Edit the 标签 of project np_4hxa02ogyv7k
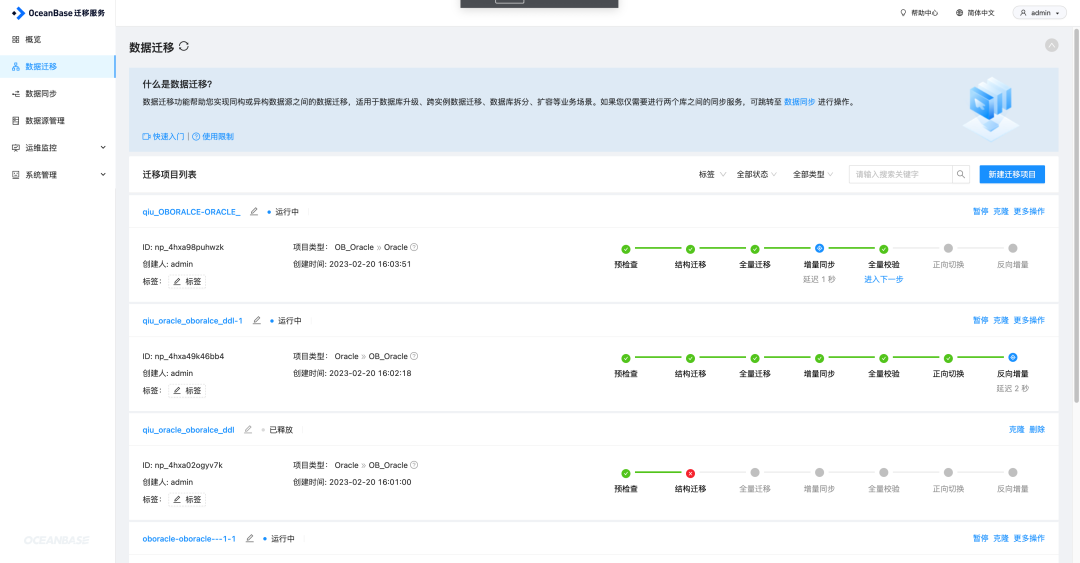This screenshot has height=563, width=1080. pos(187,499)
